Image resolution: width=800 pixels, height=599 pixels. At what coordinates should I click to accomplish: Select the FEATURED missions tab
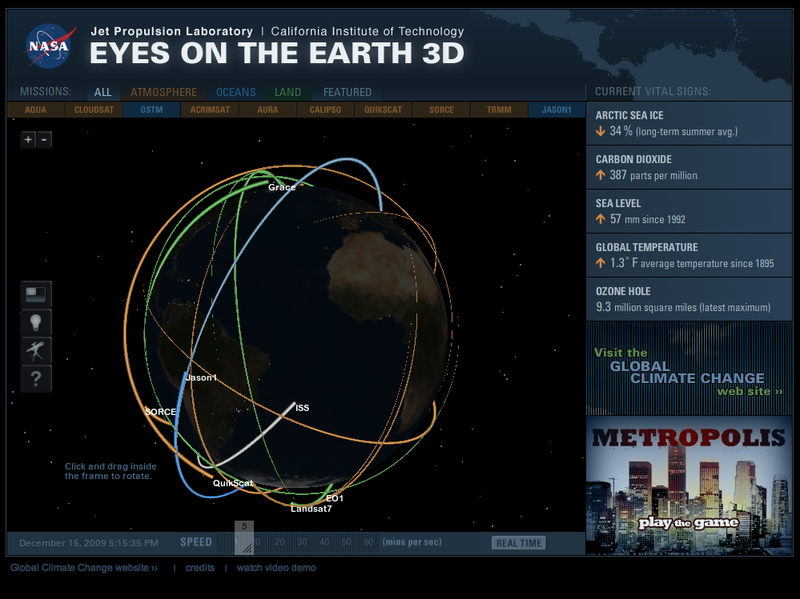click(347, 92)
